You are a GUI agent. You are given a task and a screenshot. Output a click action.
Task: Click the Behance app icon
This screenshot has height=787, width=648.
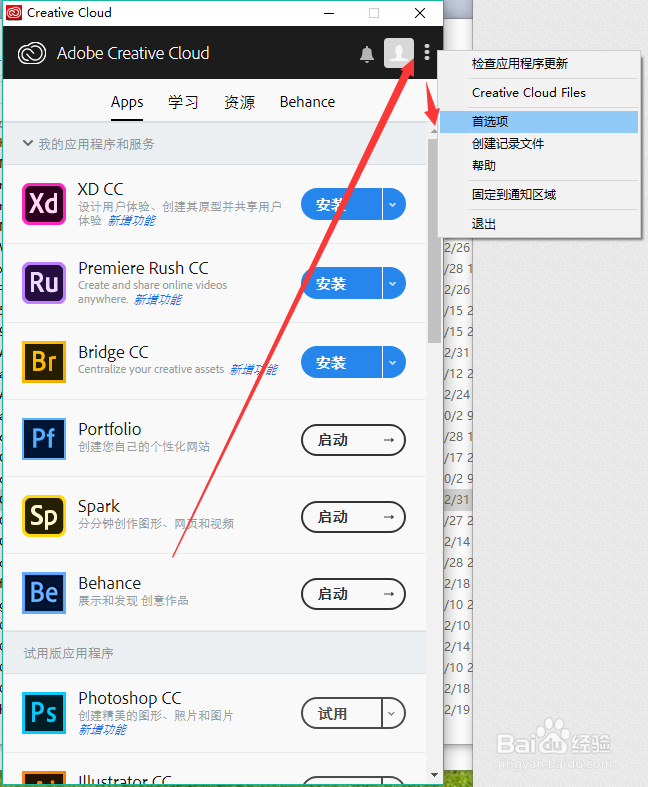pos(44,593)
